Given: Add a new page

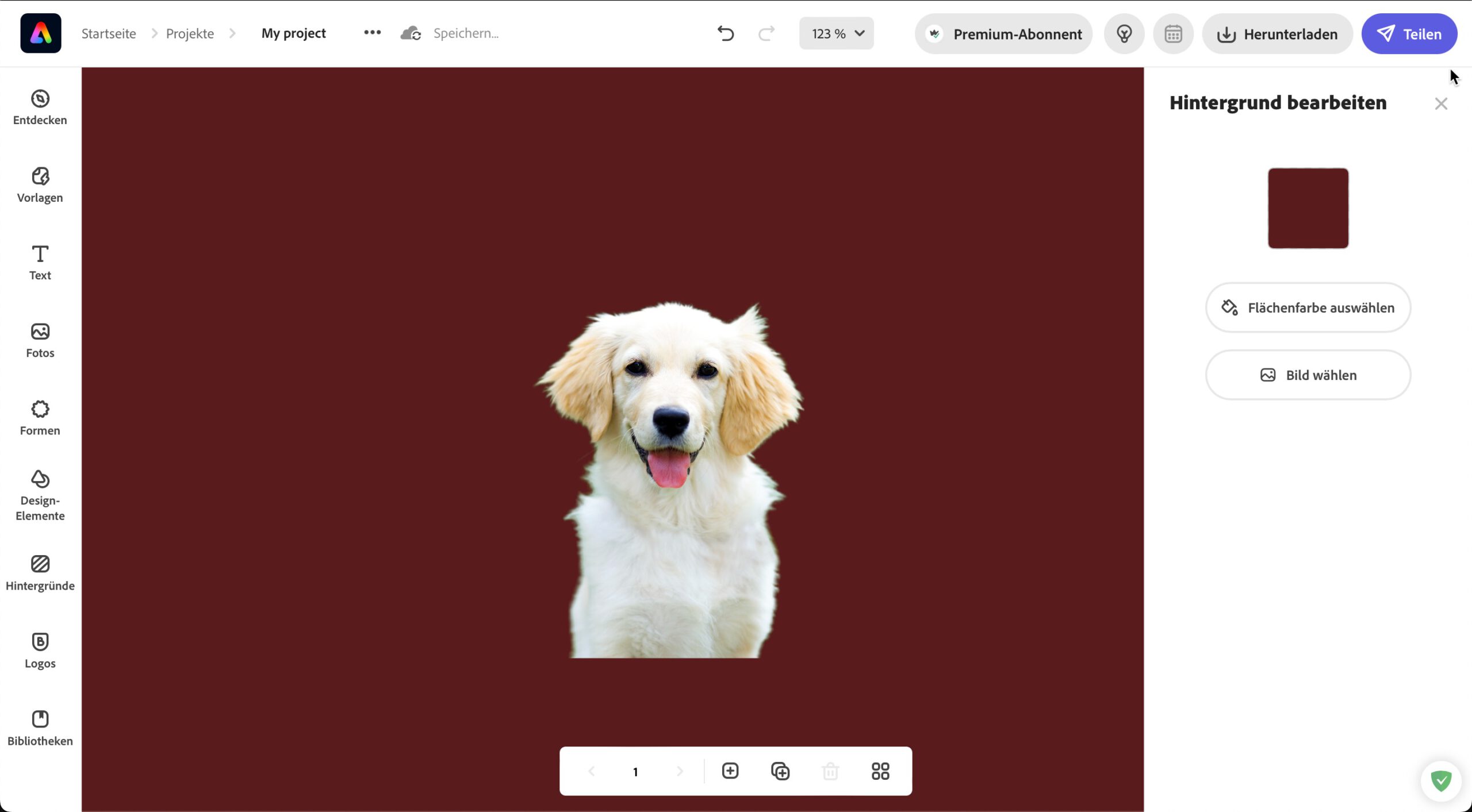Looking at the screenshot, I should (x=730, y=771).
